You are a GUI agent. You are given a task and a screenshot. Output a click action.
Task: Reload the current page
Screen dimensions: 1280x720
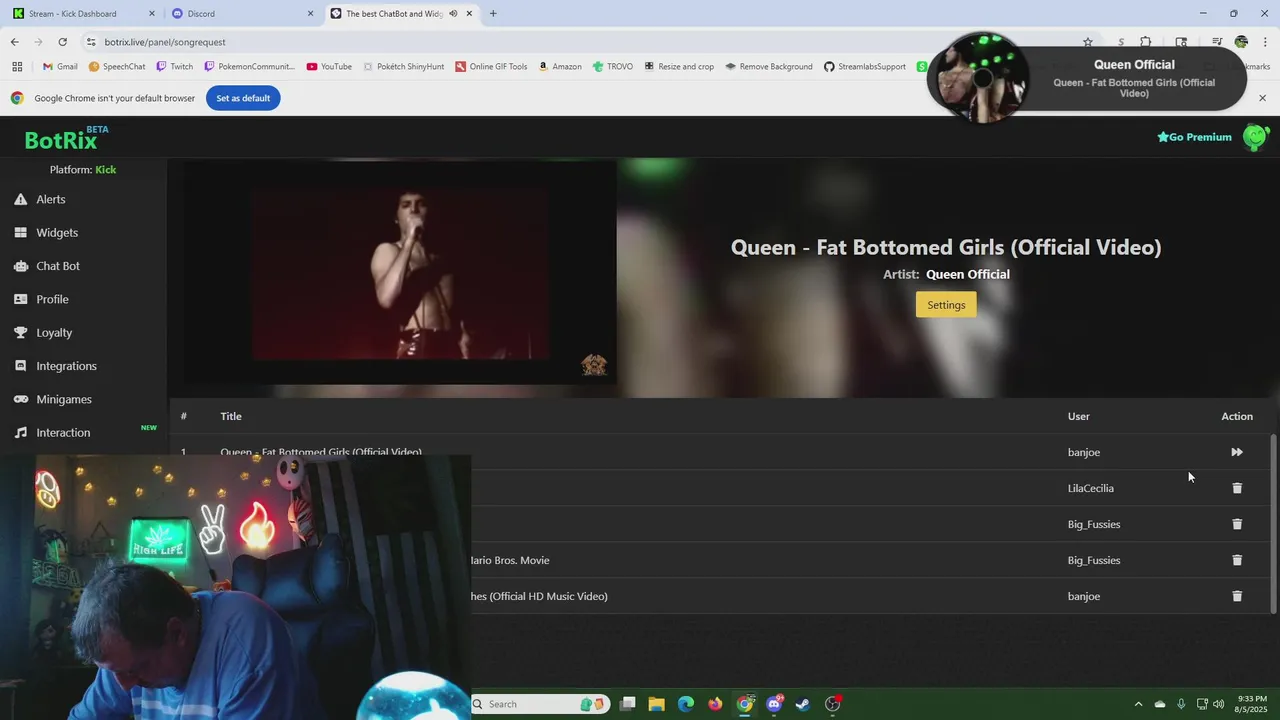coord(62,42)
